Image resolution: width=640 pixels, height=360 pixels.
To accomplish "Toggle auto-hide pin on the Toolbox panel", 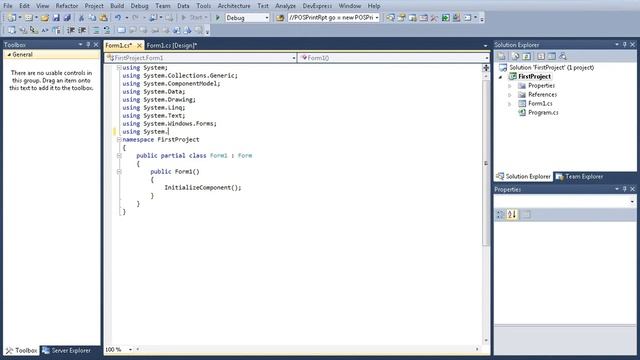I will click(x=88, y=44).
